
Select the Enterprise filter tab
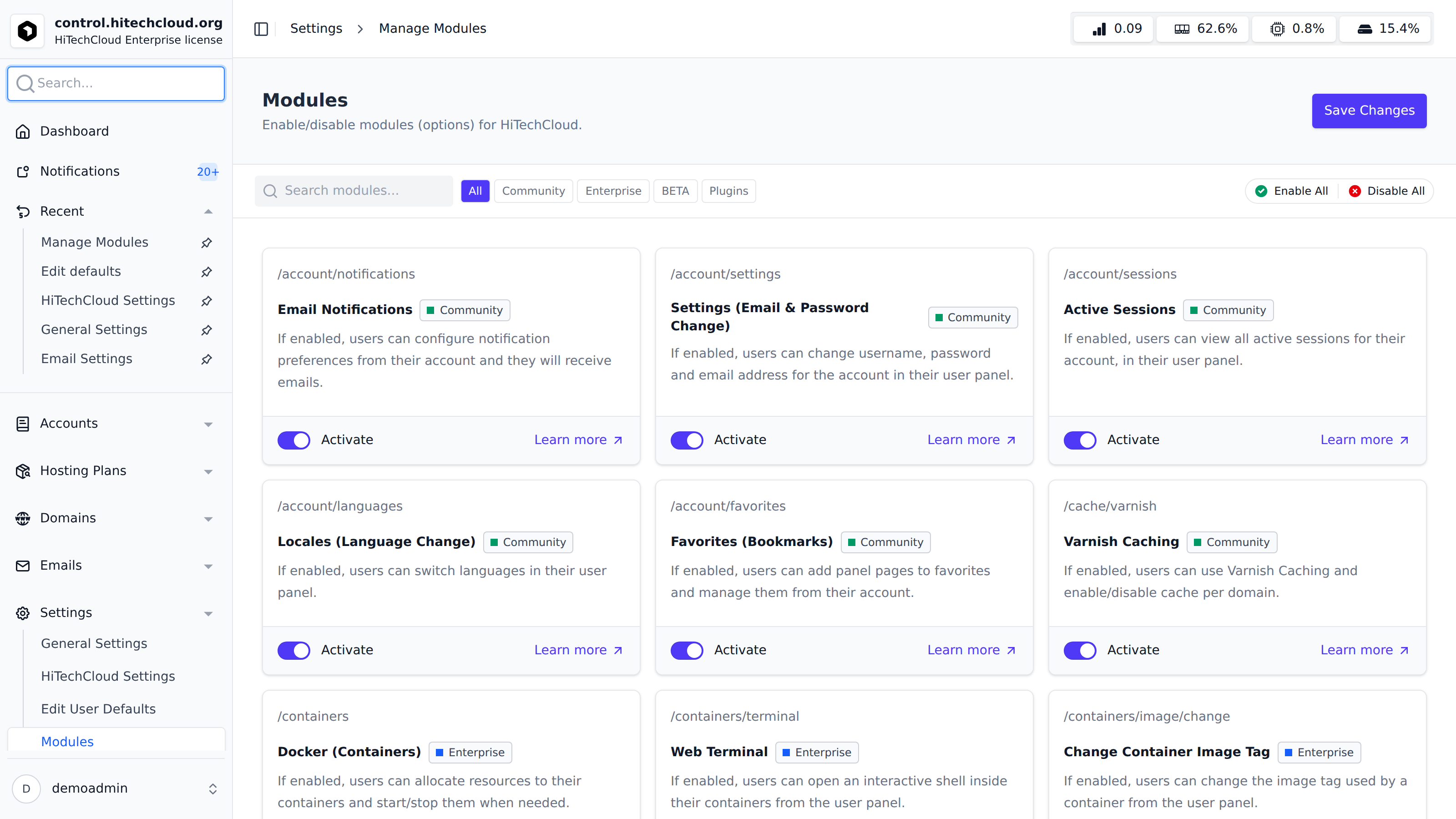click(613, 191)
